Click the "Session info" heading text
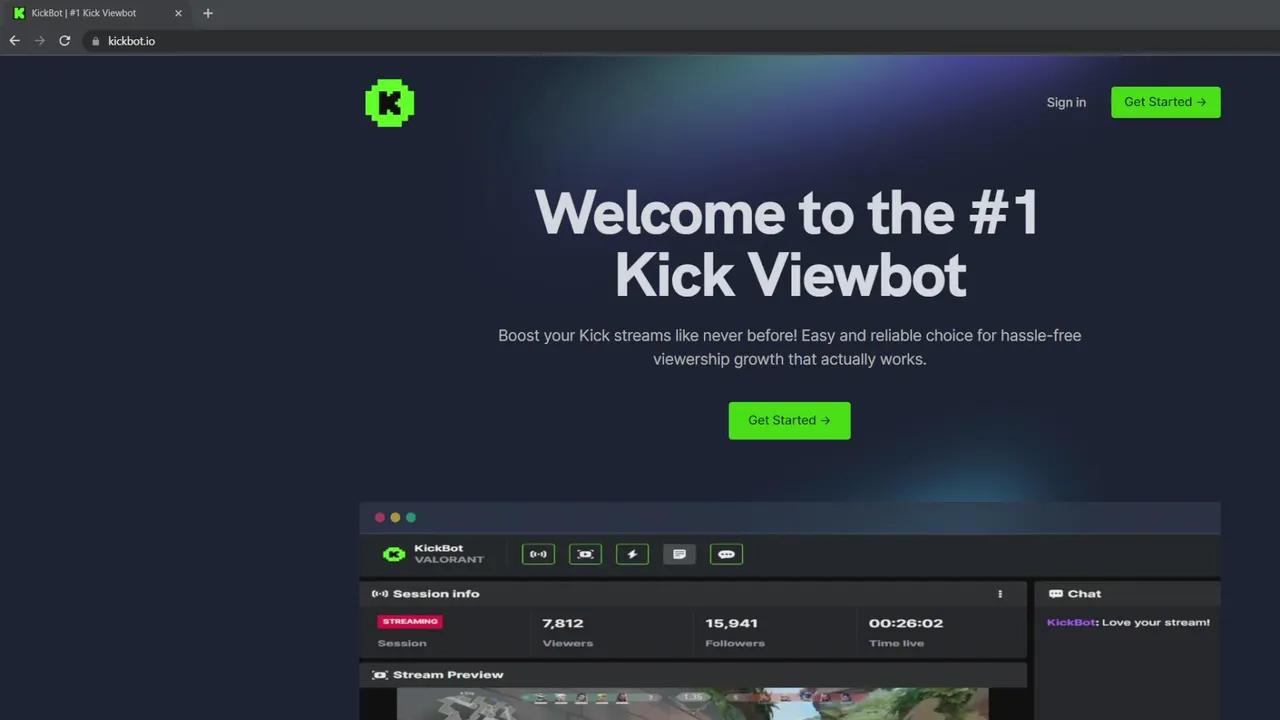 click(x=436, y=594)
